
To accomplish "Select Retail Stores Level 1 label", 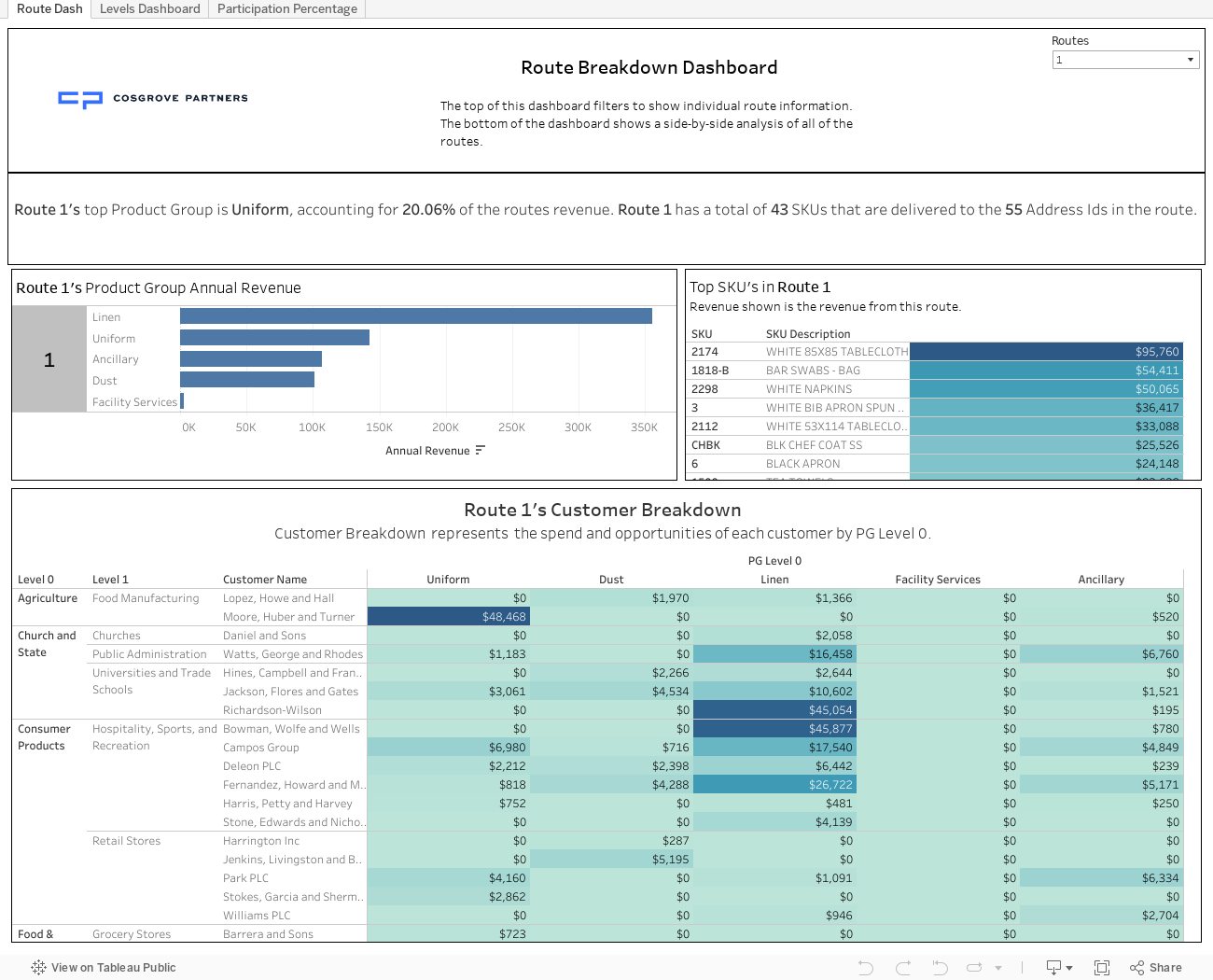I will coord(126,841).
